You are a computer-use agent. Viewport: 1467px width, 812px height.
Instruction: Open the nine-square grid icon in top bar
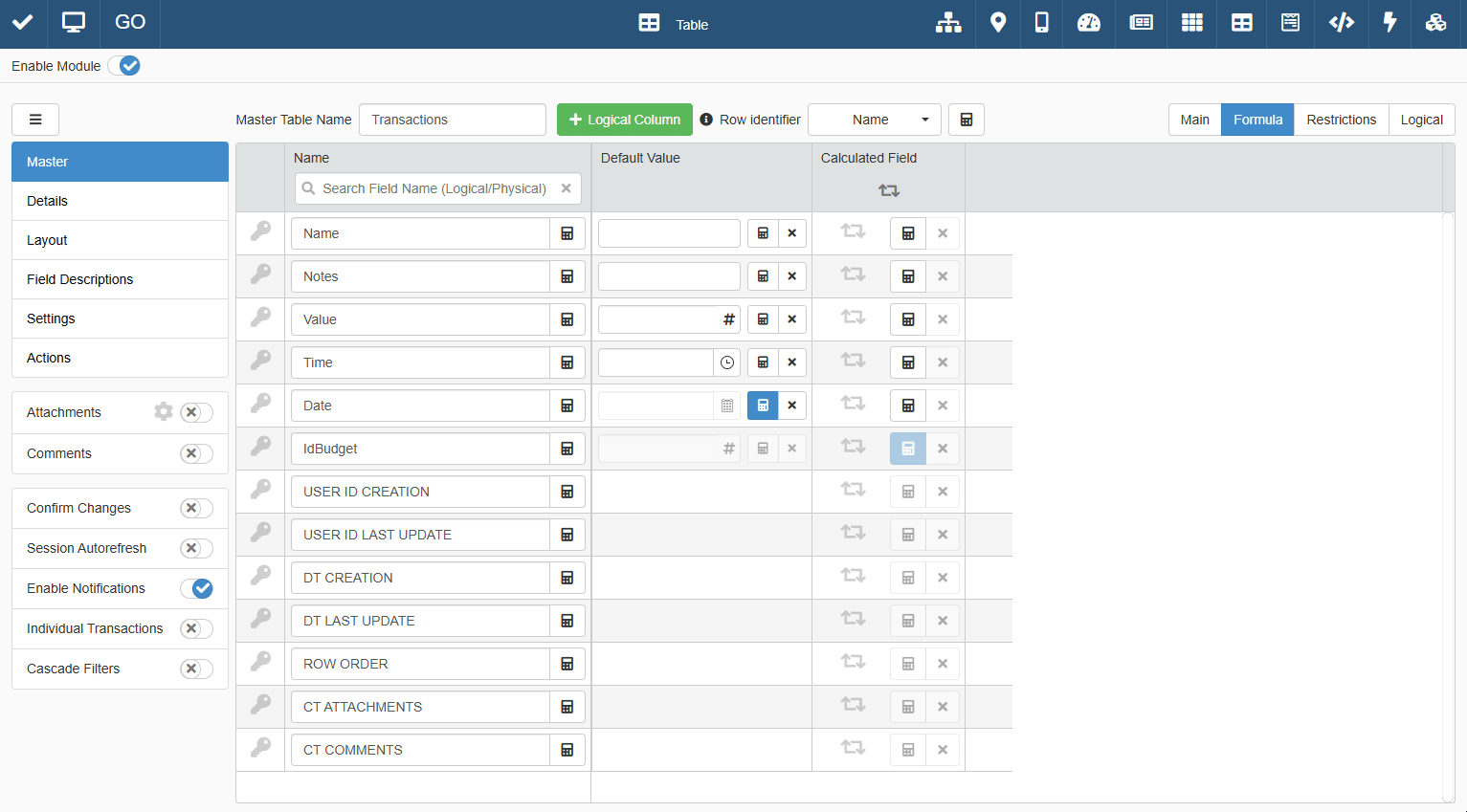point(1192,23)
